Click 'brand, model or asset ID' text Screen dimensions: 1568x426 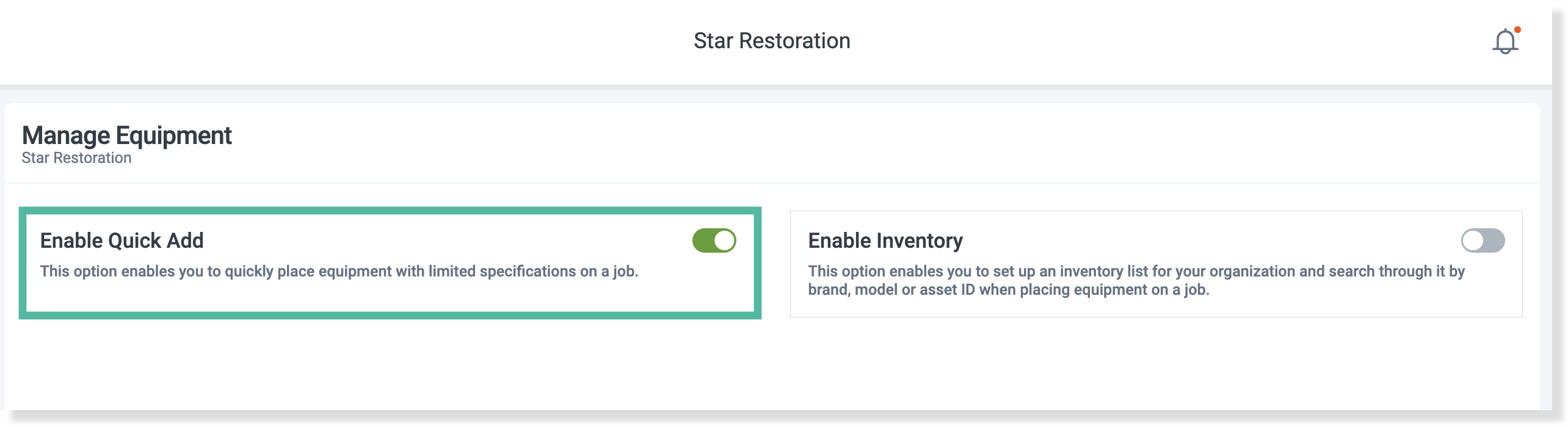pyautogui.click(x=891, y=290)
